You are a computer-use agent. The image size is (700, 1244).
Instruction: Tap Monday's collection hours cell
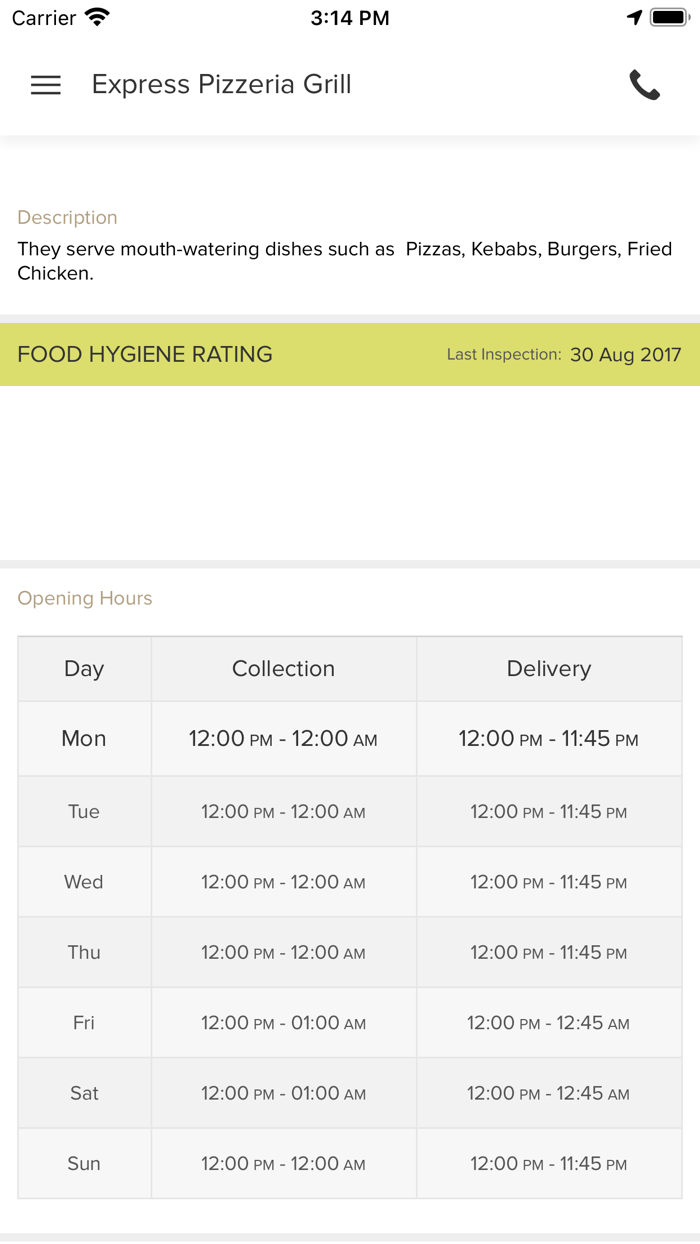[x=283, y=739]
